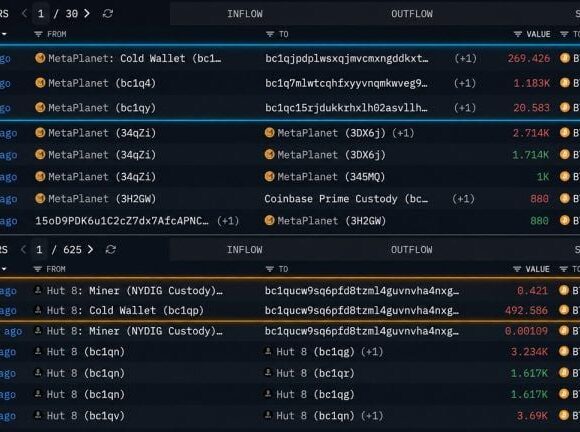Image resolution: width=580 pixels, height=432 pixels.
Task: Open Coinbase Prime Custody recipient link
Action: (346, 199)
